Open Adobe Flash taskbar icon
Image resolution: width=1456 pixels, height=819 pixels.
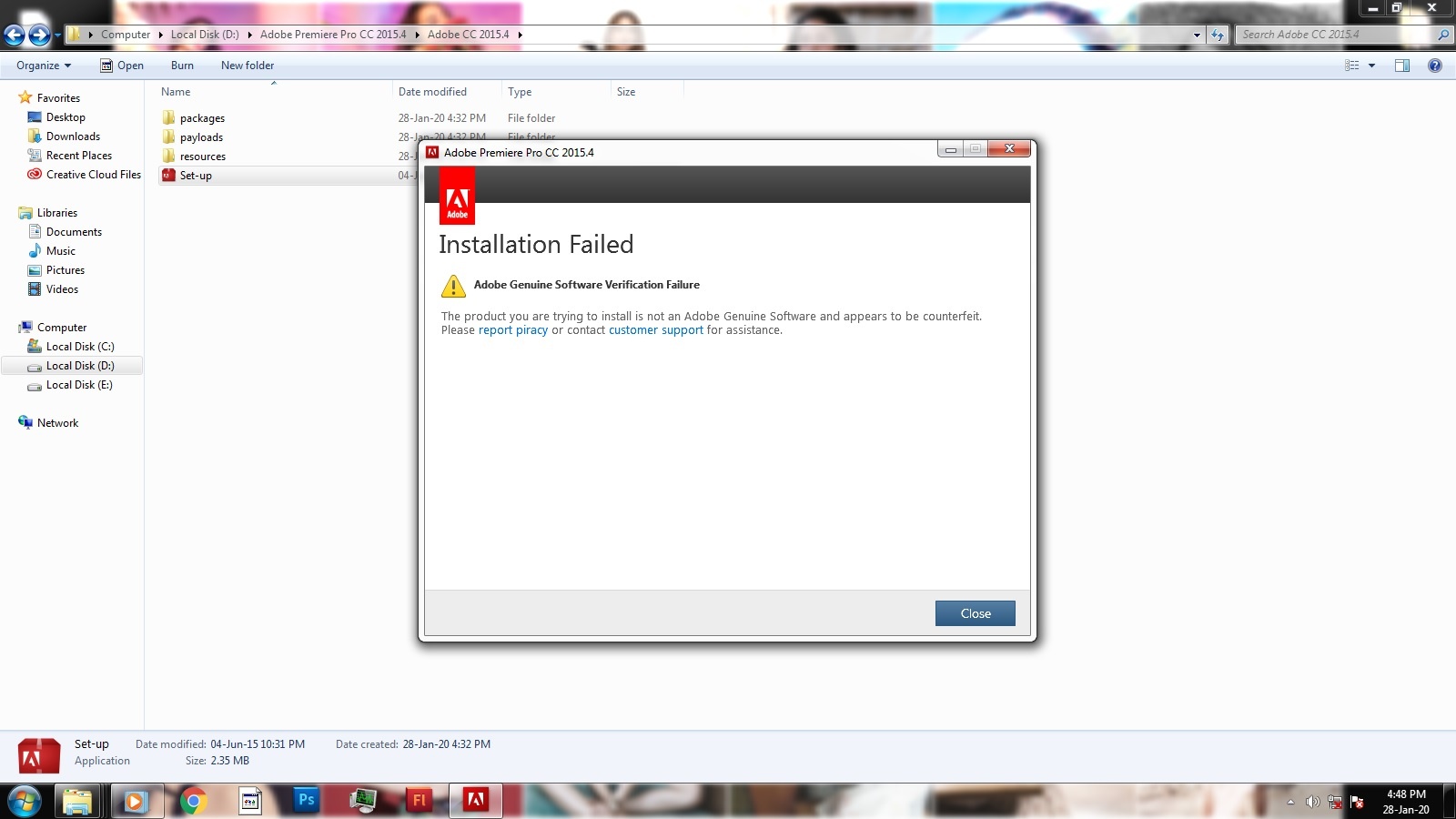(x=420, y=801)
